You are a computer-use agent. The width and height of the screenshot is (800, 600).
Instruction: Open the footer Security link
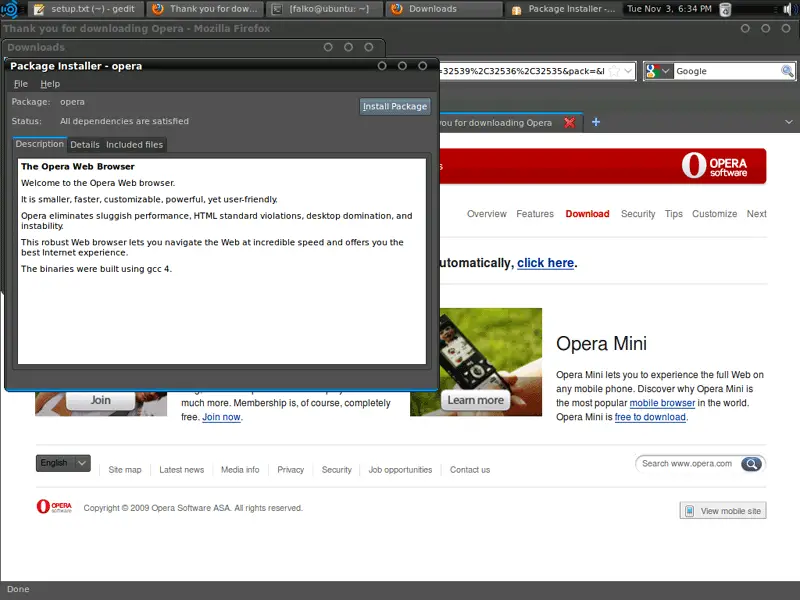point(336,470)
